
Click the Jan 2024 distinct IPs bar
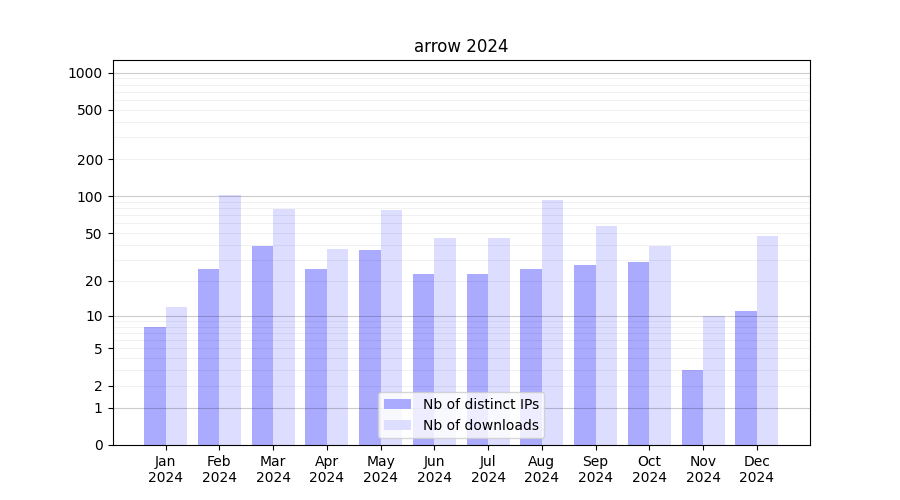click(x=155, y=386)
